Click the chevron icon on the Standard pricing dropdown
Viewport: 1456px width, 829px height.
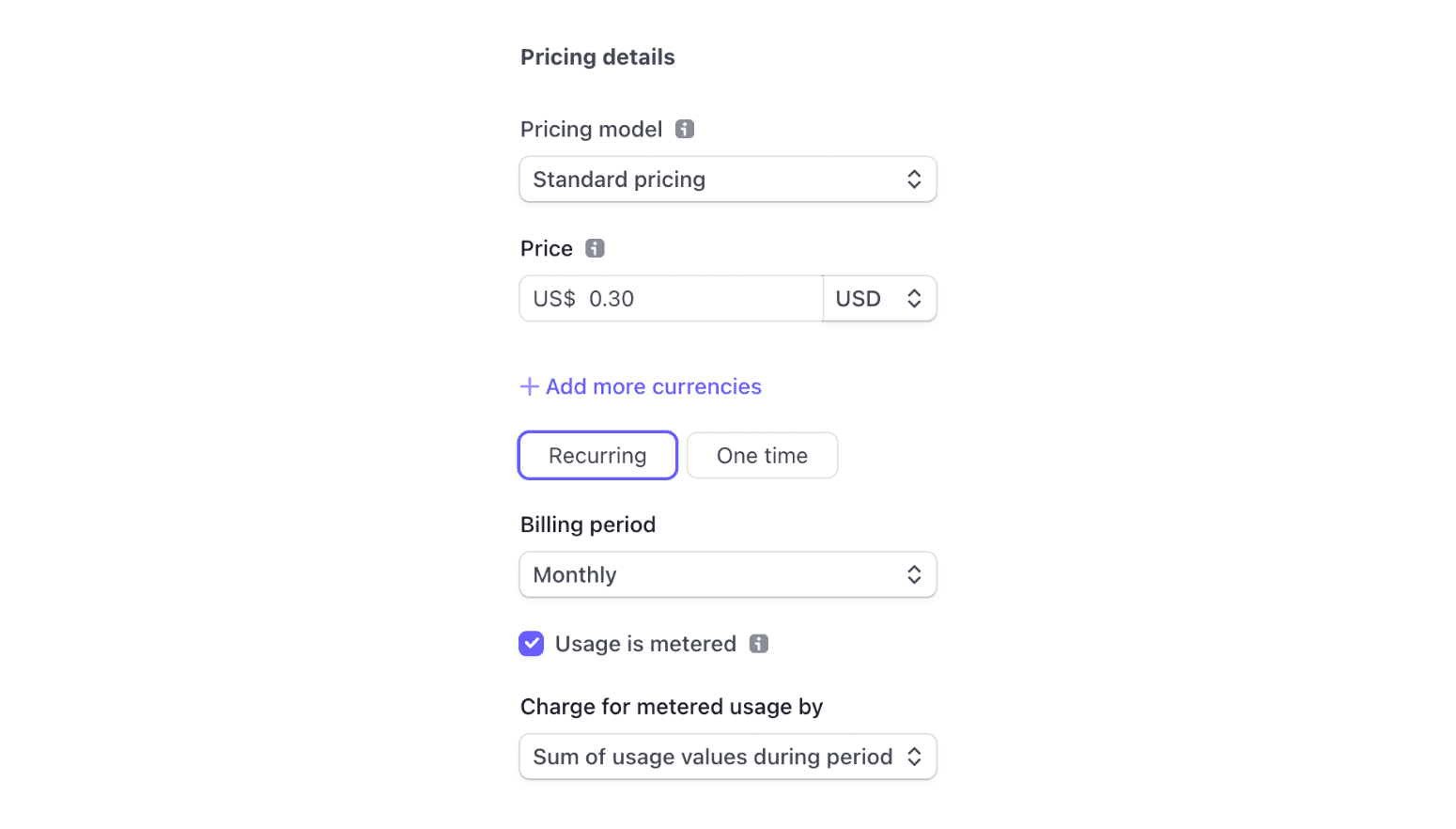914,179
